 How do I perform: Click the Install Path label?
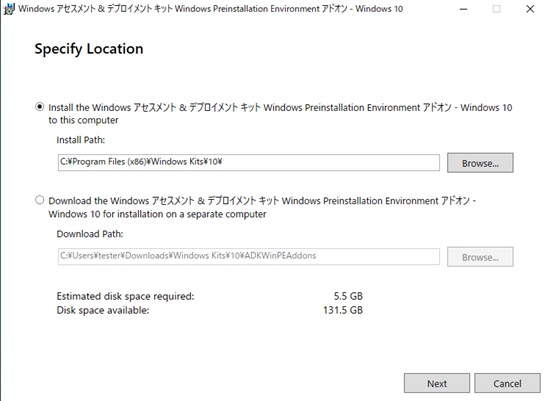pos(81,140)
